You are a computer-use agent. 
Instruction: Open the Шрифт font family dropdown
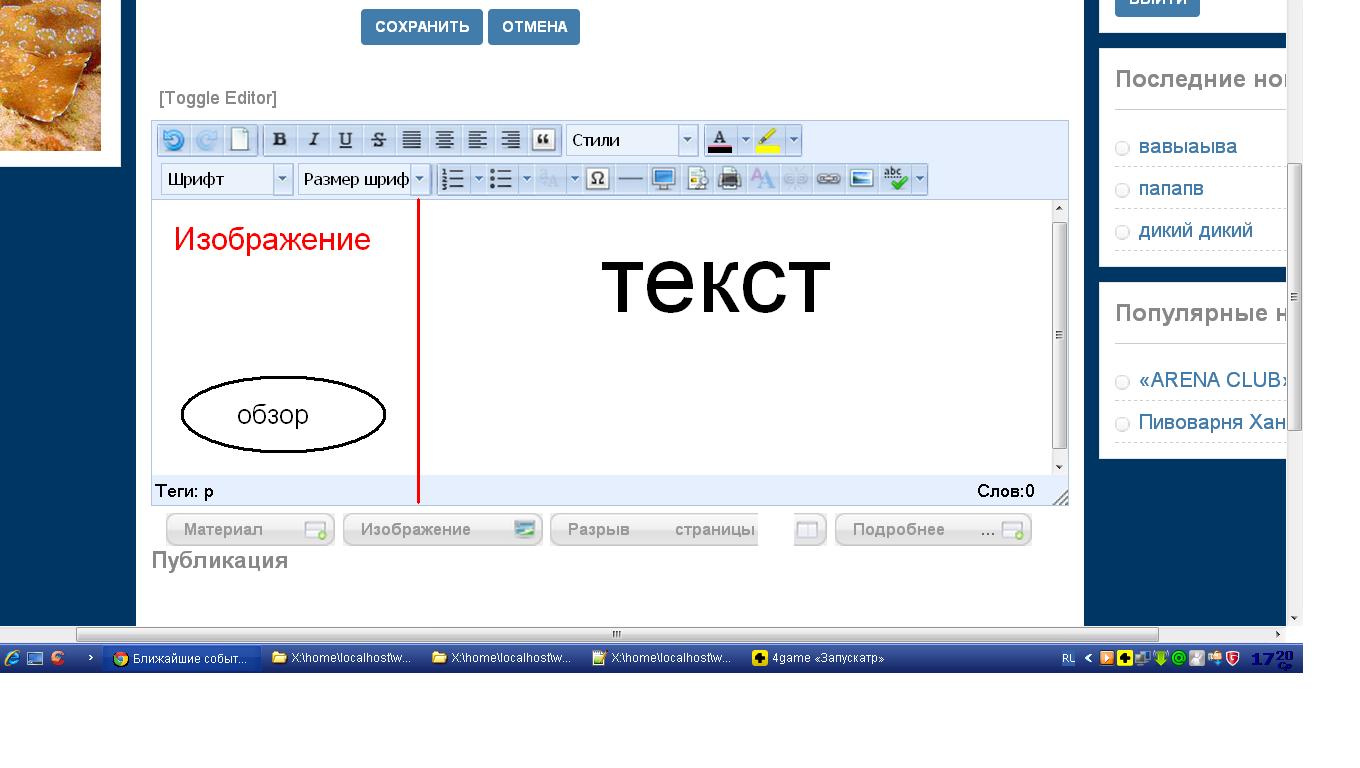tap(226, 179)
